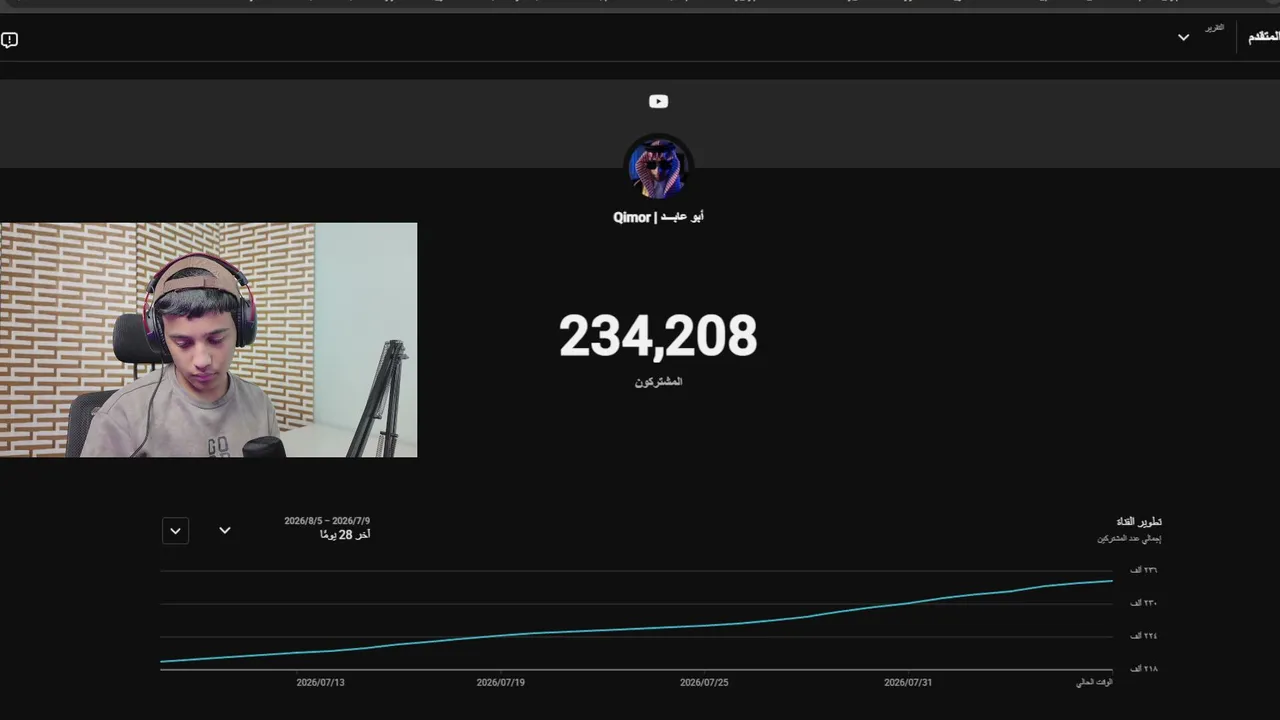The image size is (1280, 720).
Task: Click the ٢٣٦ ألف y-axis value
Action: 1144,570
